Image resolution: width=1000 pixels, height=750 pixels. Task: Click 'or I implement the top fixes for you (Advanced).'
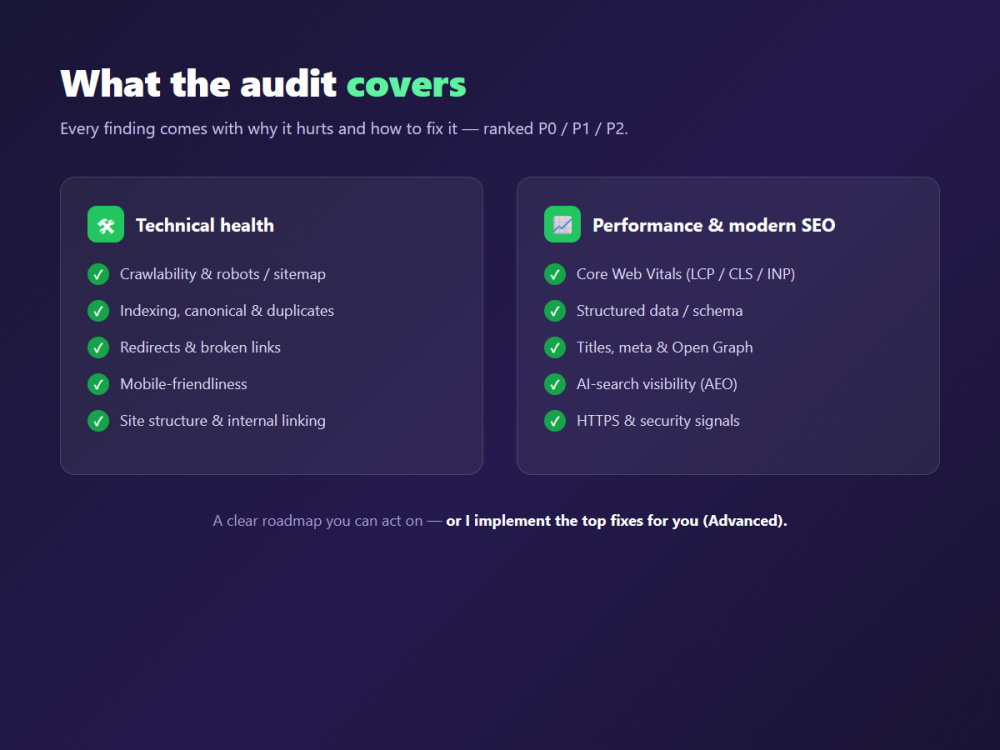tap(617, 521)
